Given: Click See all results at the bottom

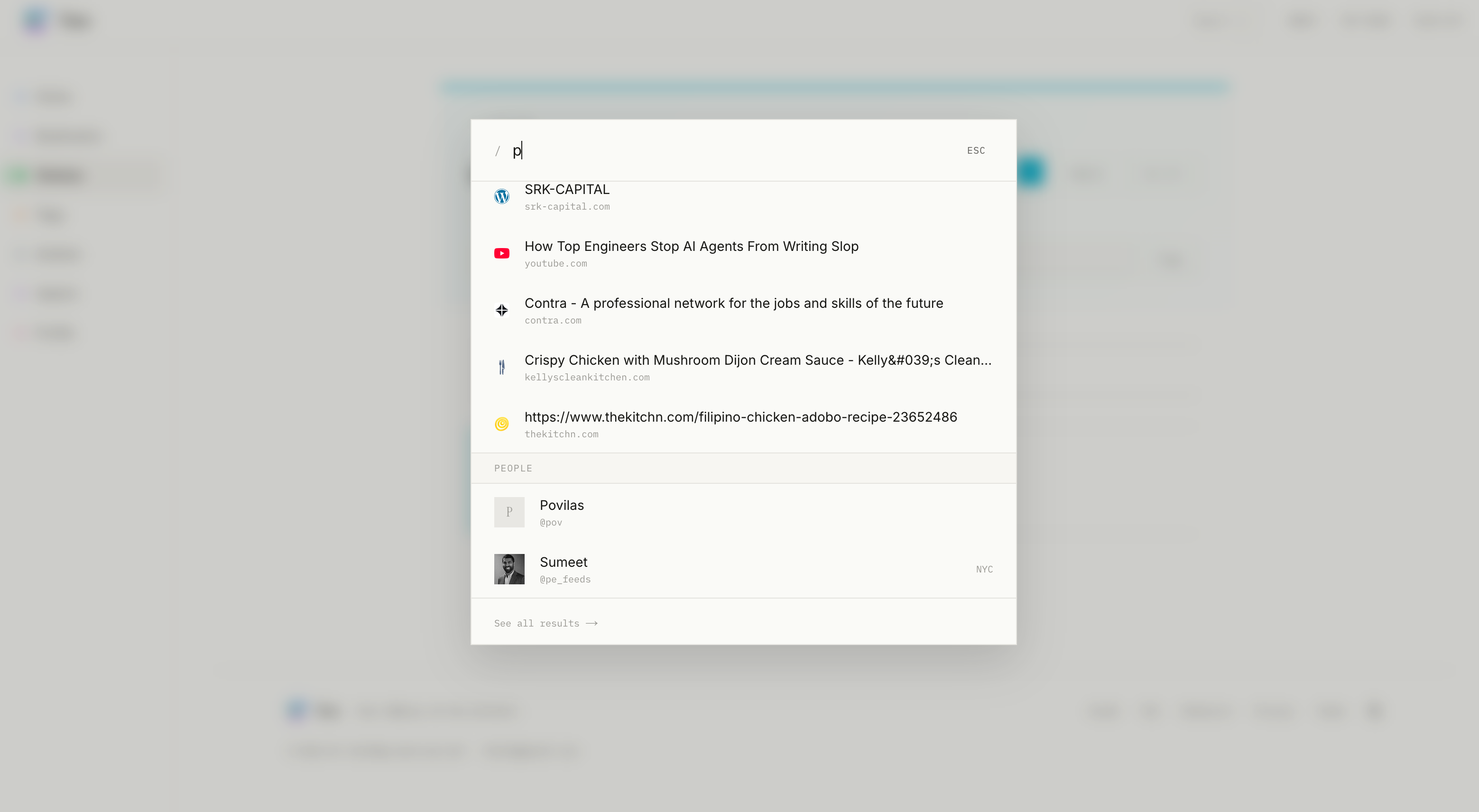Looking at the screenshot, I should click(x=537, y=623).
